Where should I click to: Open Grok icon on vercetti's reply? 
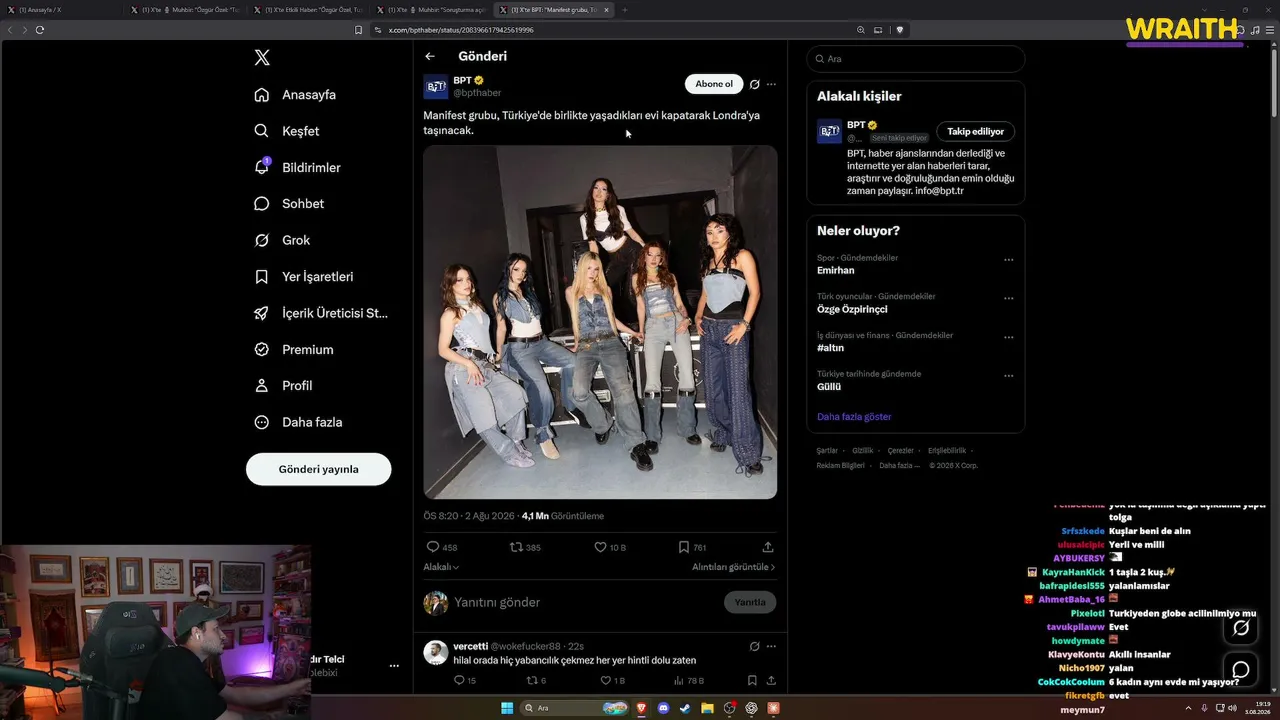click(755, 646)
